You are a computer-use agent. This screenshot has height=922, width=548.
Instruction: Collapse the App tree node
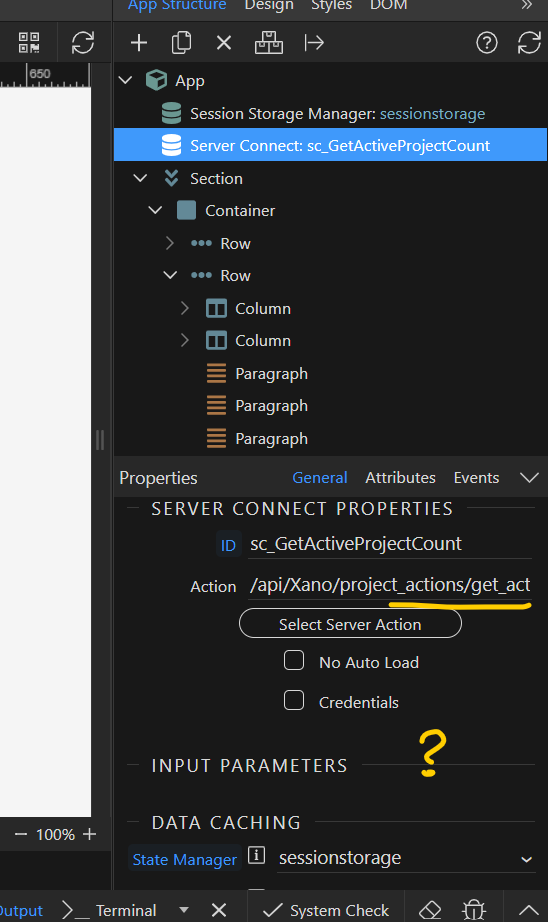coord(125,80)
